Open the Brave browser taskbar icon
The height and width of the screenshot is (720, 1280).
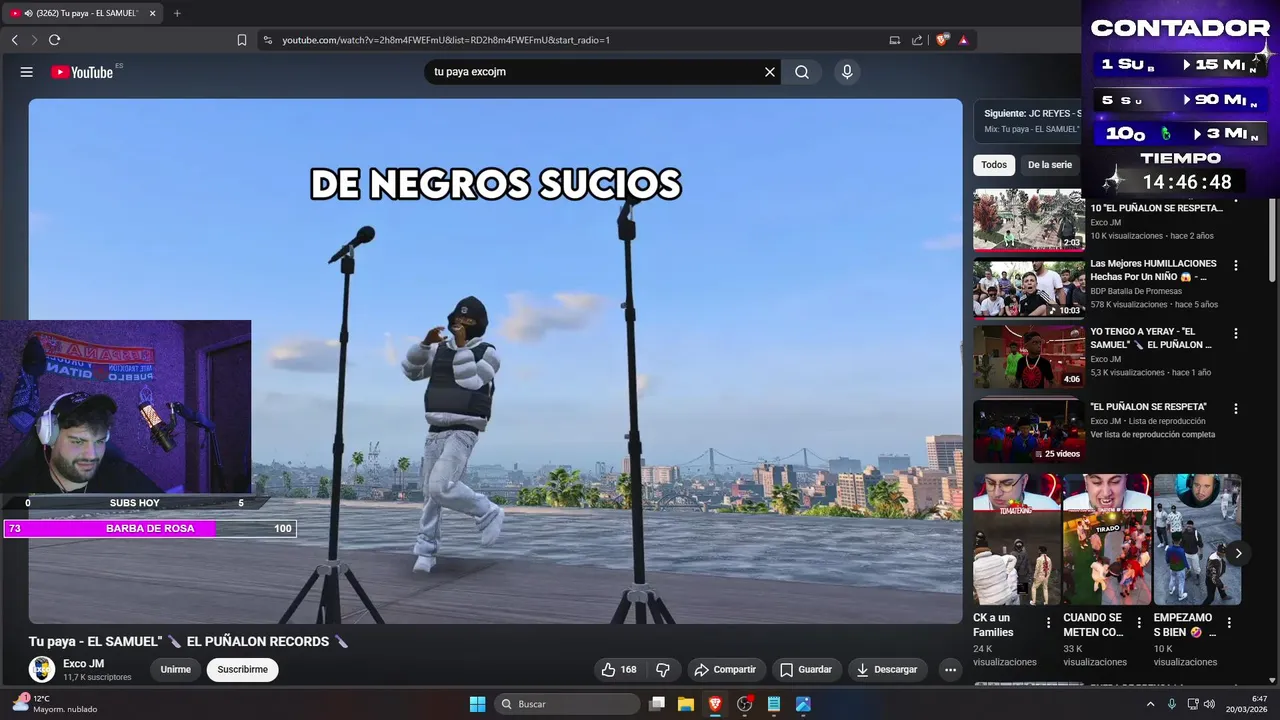[x=715, y=704]
